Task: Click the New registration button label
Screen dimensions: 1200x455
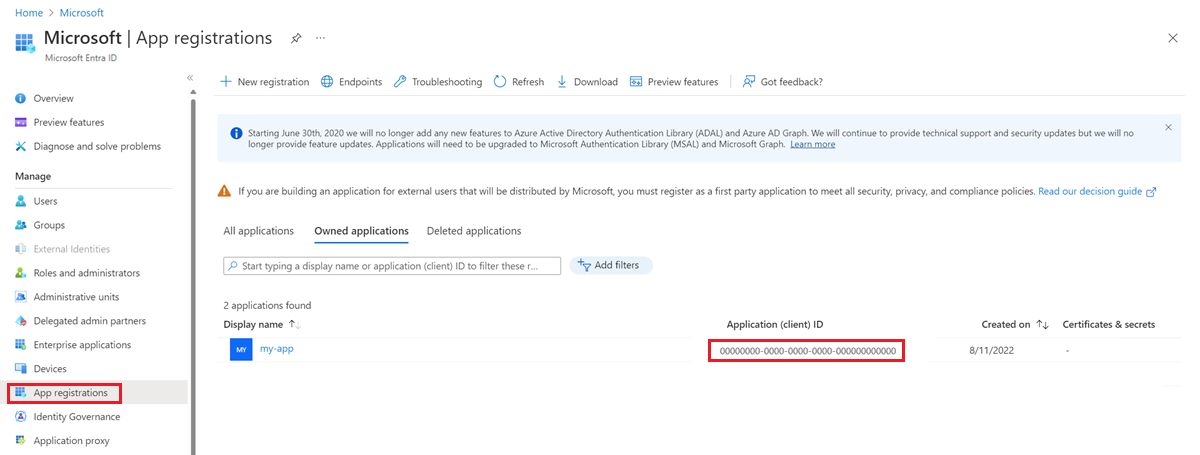Action: [273, 82]
